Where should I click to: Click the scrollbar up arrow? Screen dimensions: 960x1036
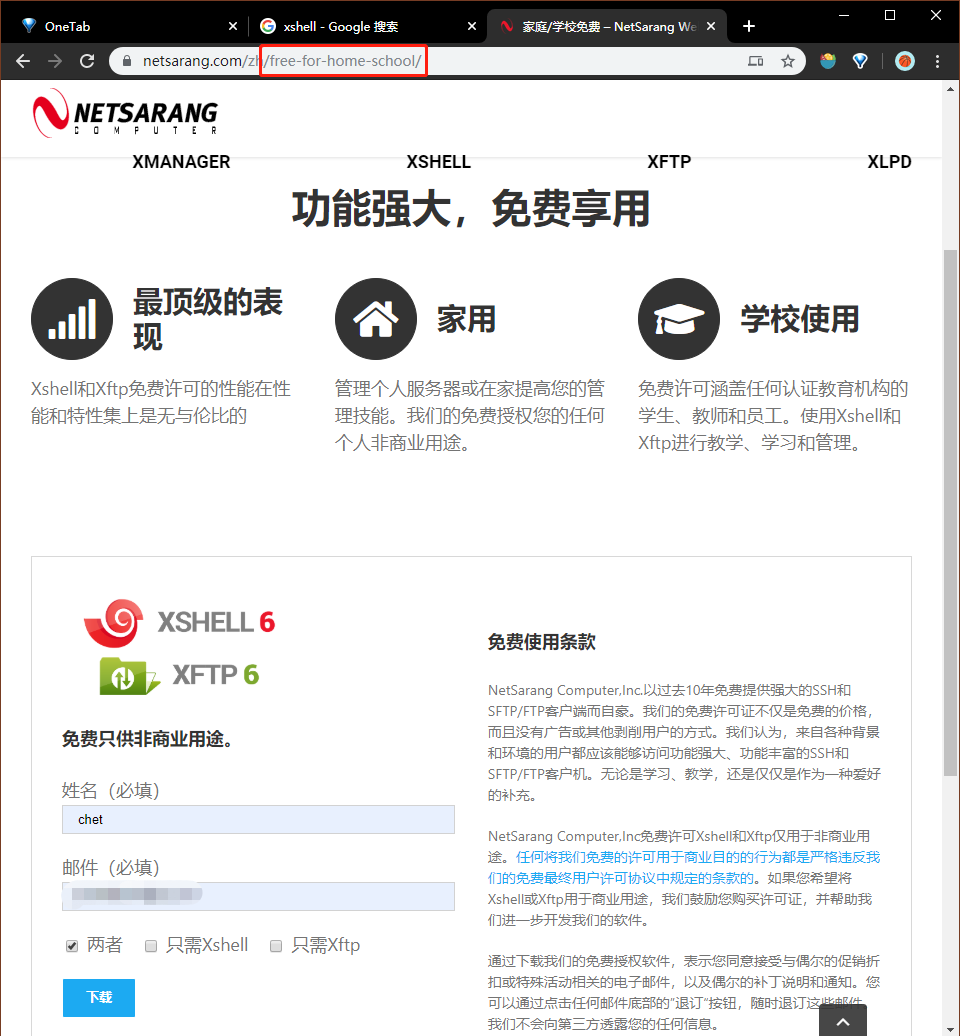click(950, 89)
